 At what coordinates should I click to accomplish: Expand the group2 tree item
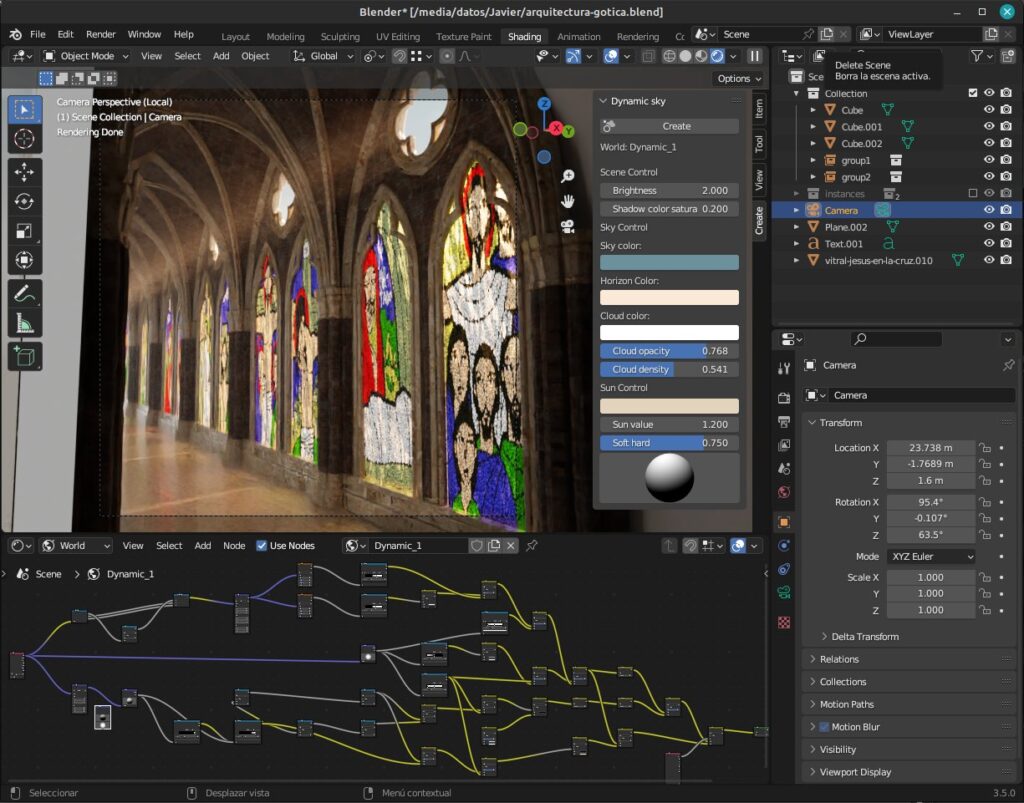(x=813, y=177)
